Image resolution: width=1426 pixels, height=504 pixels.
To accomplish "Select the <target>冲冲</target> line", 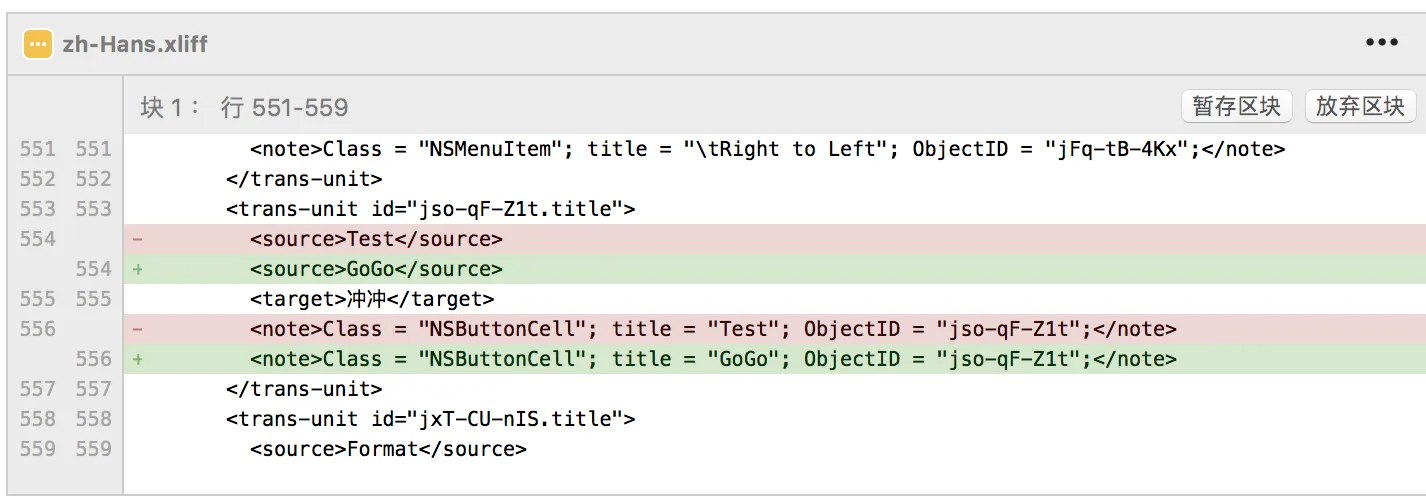I will 372,299.
